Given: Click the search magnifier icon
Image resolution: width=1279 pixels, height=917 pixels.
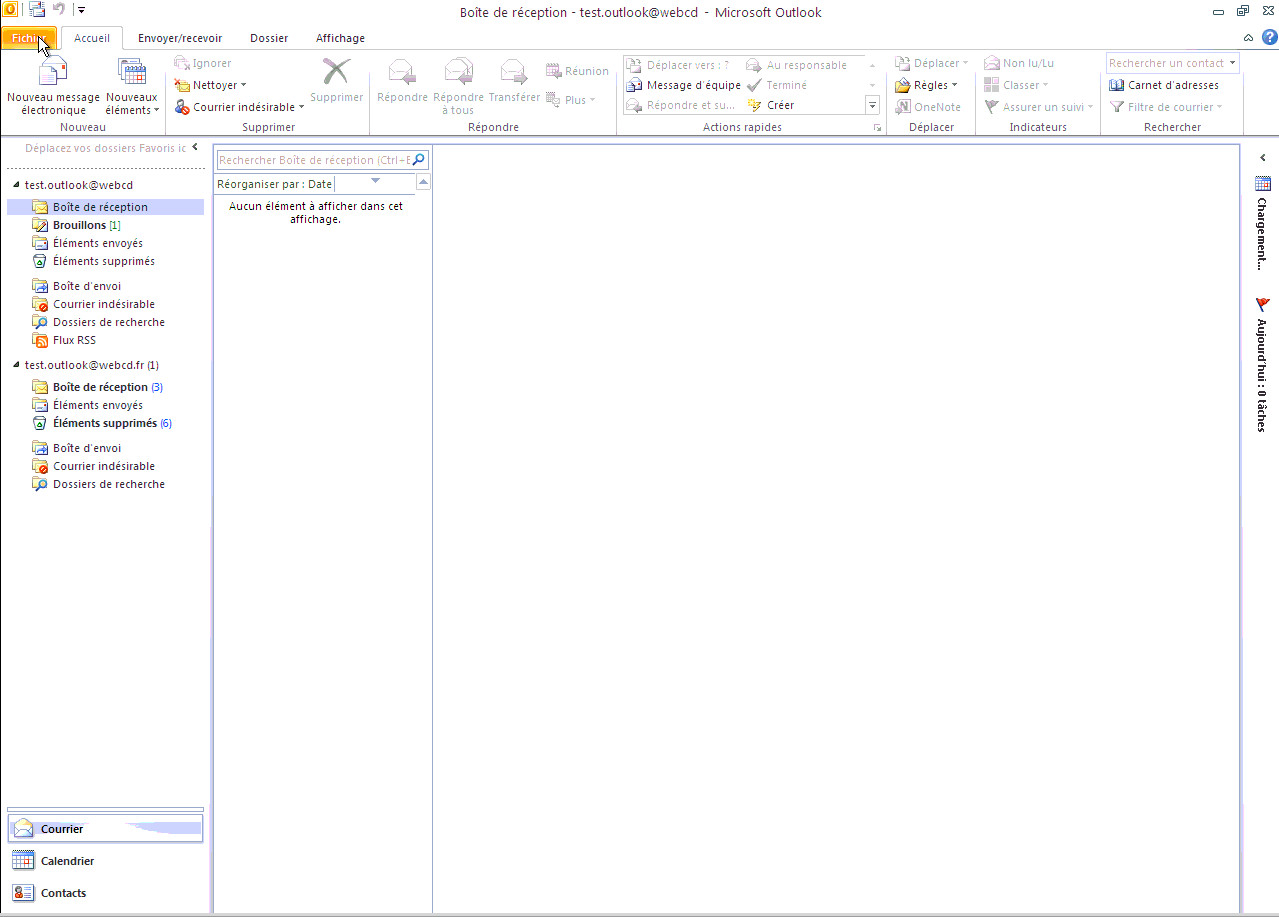Looking at the screenshot, I should [x=419, y=159].
